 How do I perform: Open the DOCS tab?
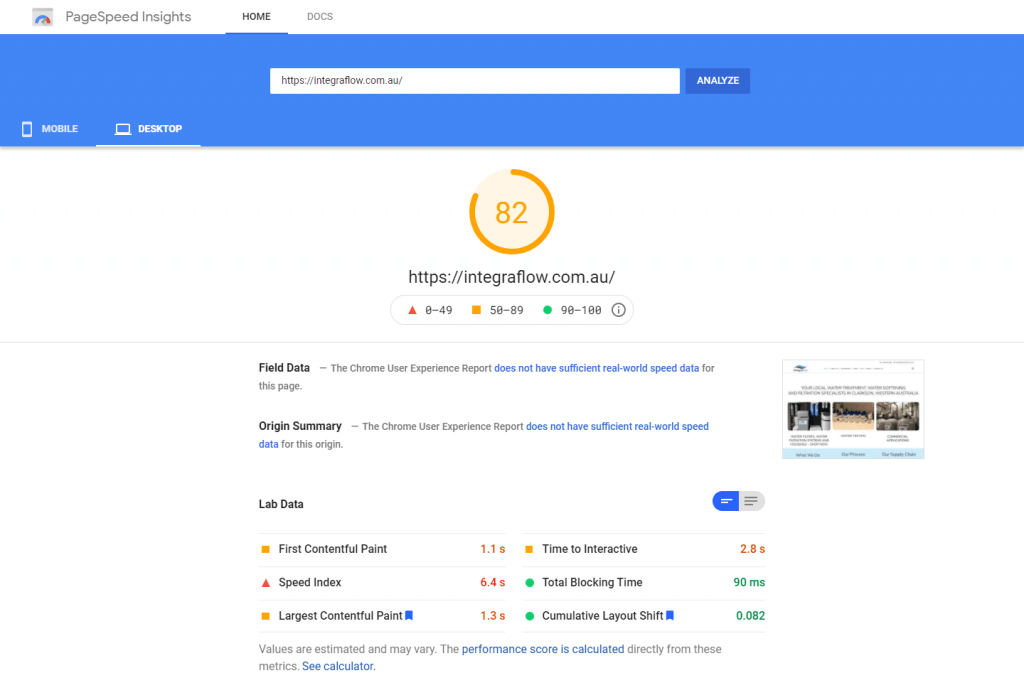coord(319,16)
